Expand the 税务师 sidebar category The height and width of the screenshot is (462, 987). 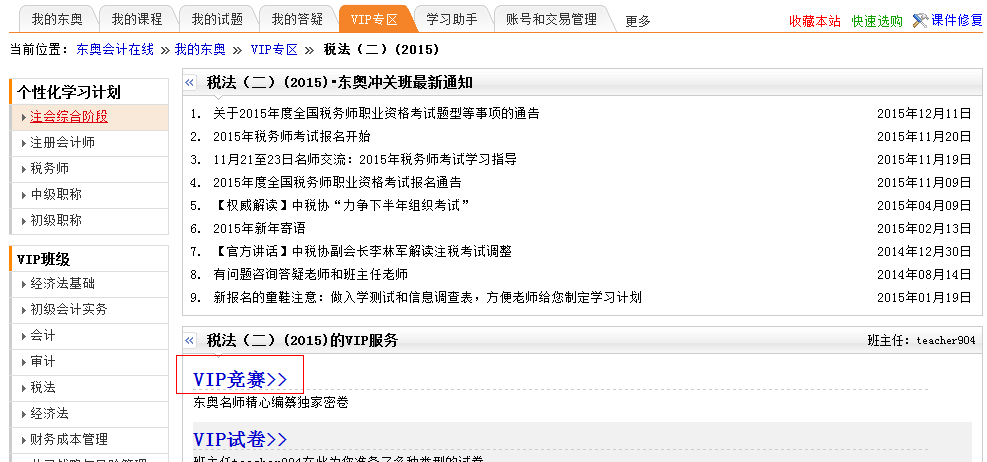coord(49,169)
